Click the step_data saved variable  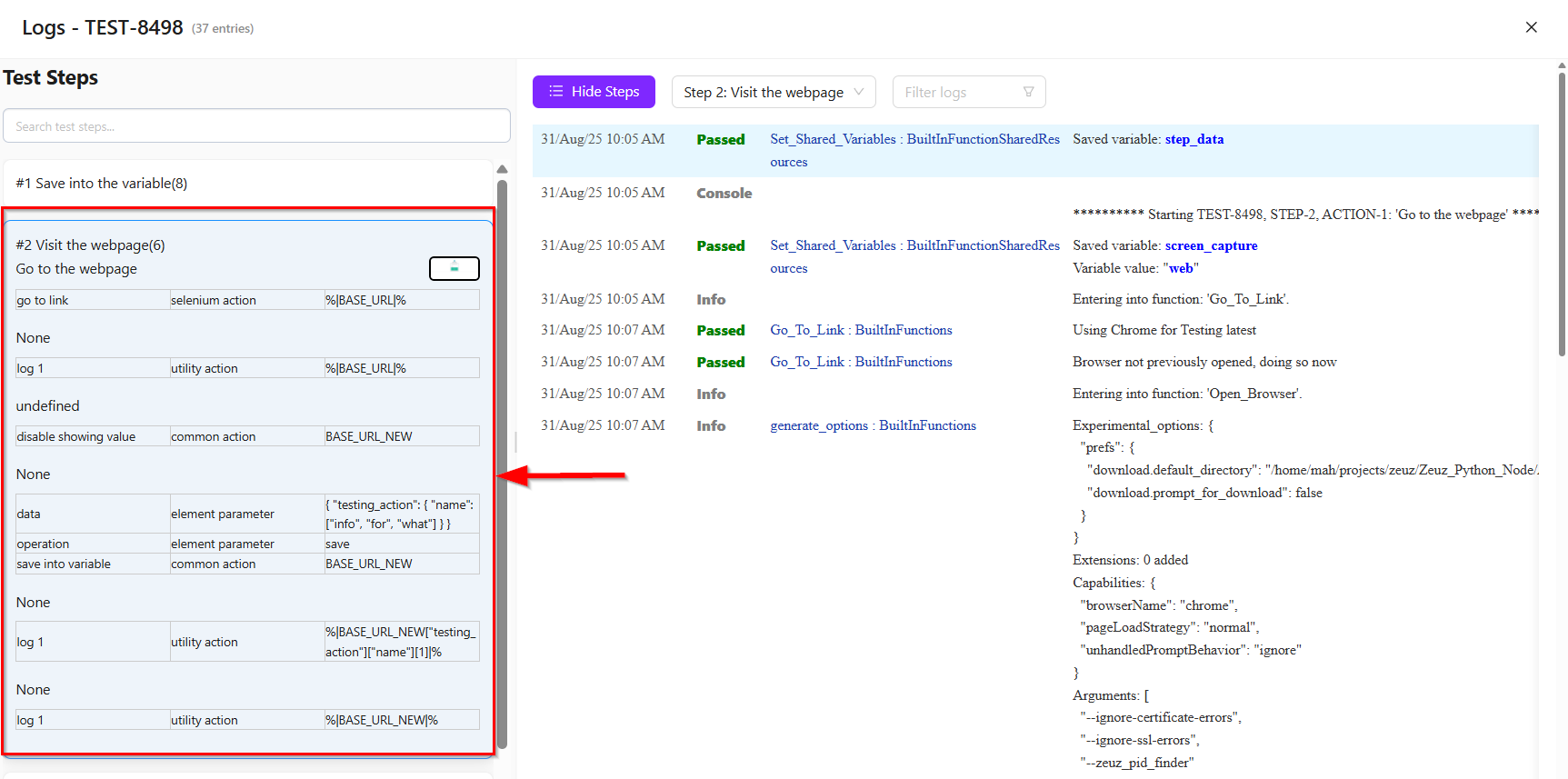click(1193, 139)
